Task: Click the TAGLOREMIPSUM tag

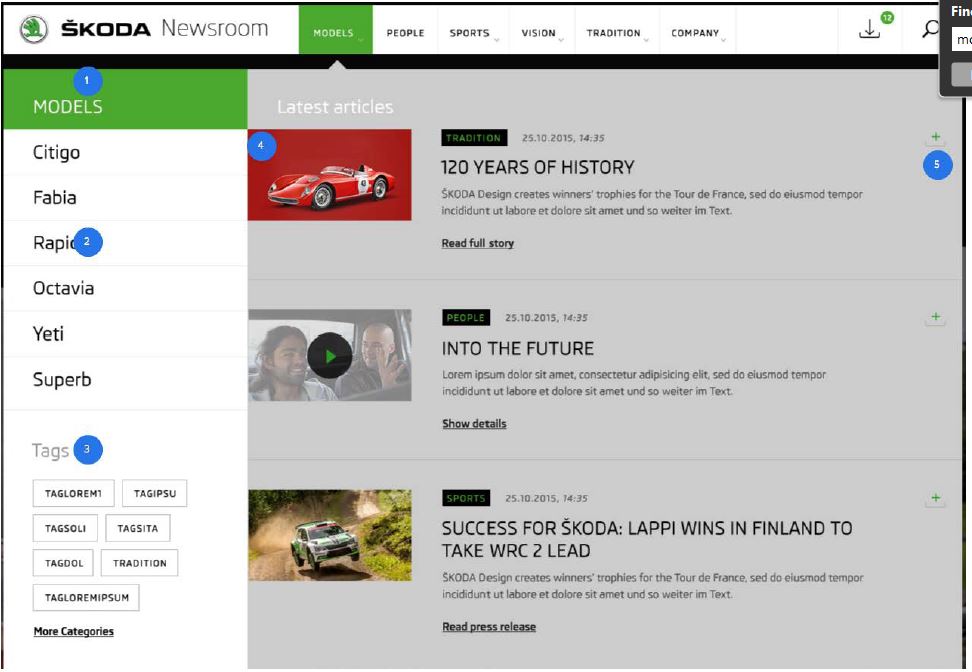Action: point(86,598)
